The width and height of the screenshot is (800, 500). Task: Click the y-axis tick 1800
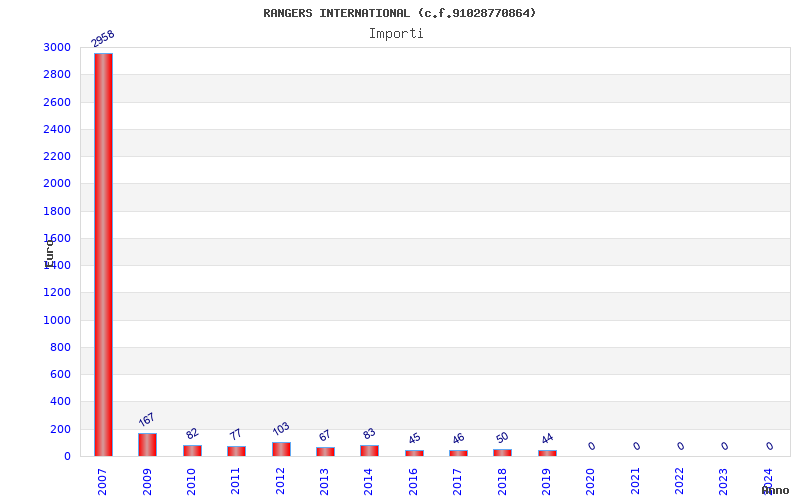(x=57, y=211)
